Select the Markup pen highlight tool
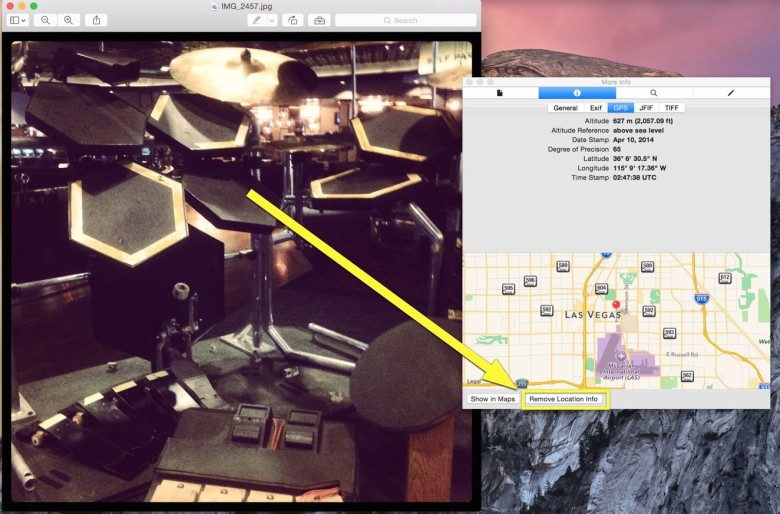This screenshot has width=780, height=514. point(257,20)
